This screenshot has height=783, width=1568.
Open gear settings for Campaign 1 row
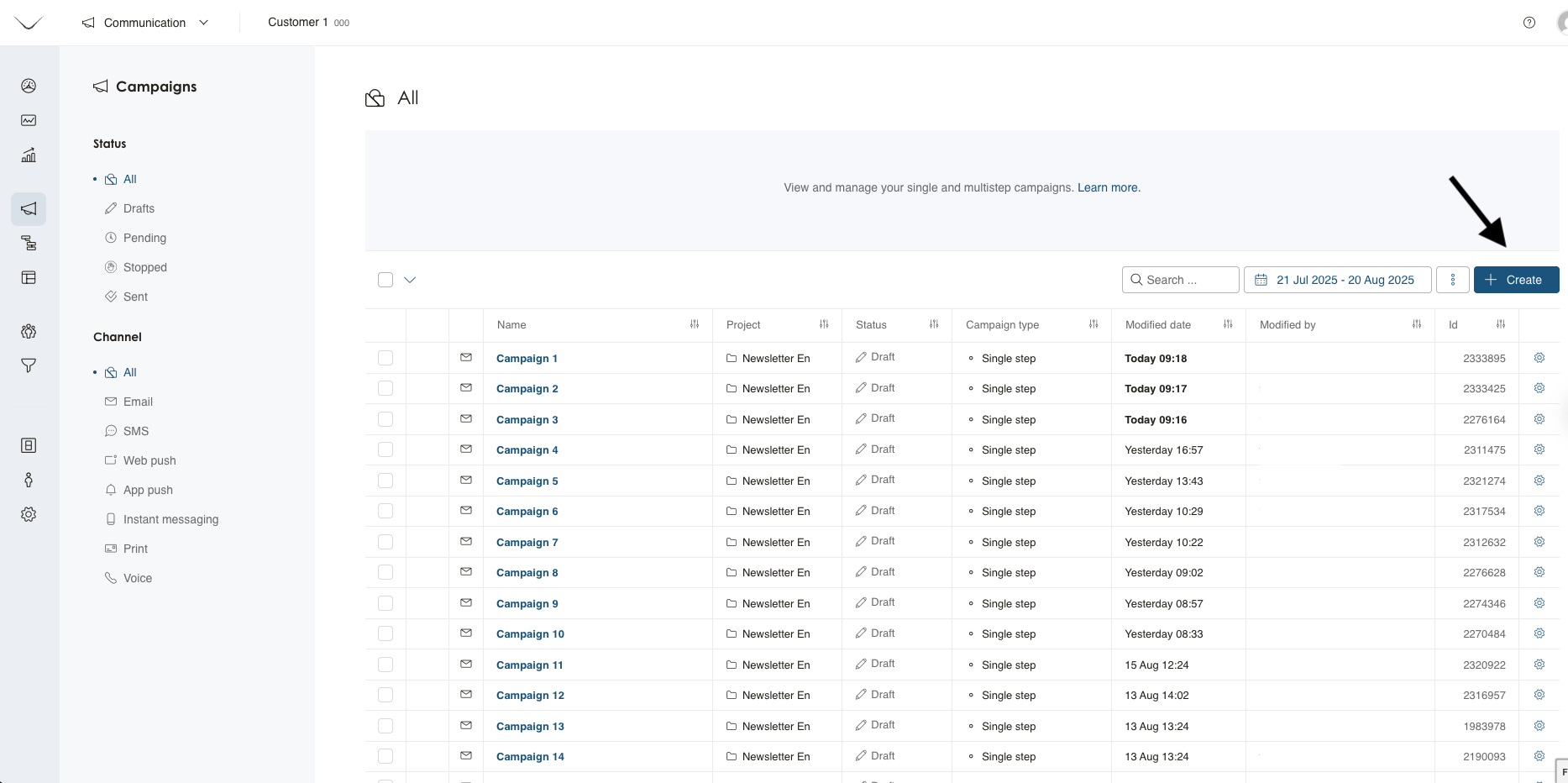click(1539, 358)
